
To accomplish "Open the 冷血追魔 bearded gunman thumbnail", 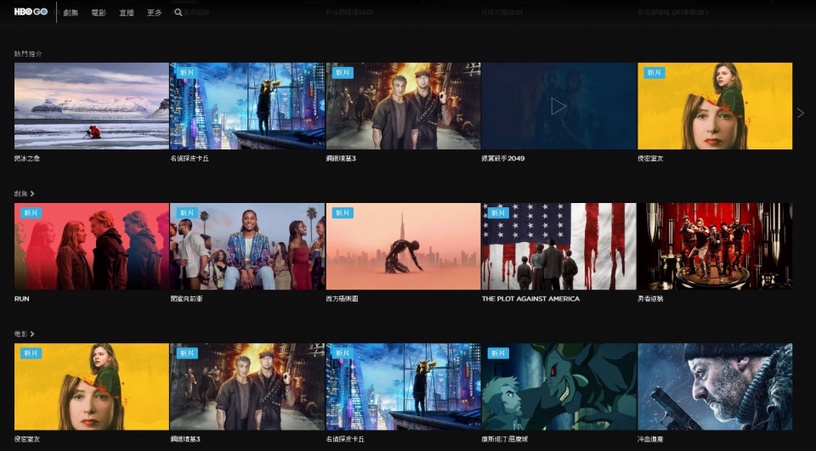I will (715, 386).
